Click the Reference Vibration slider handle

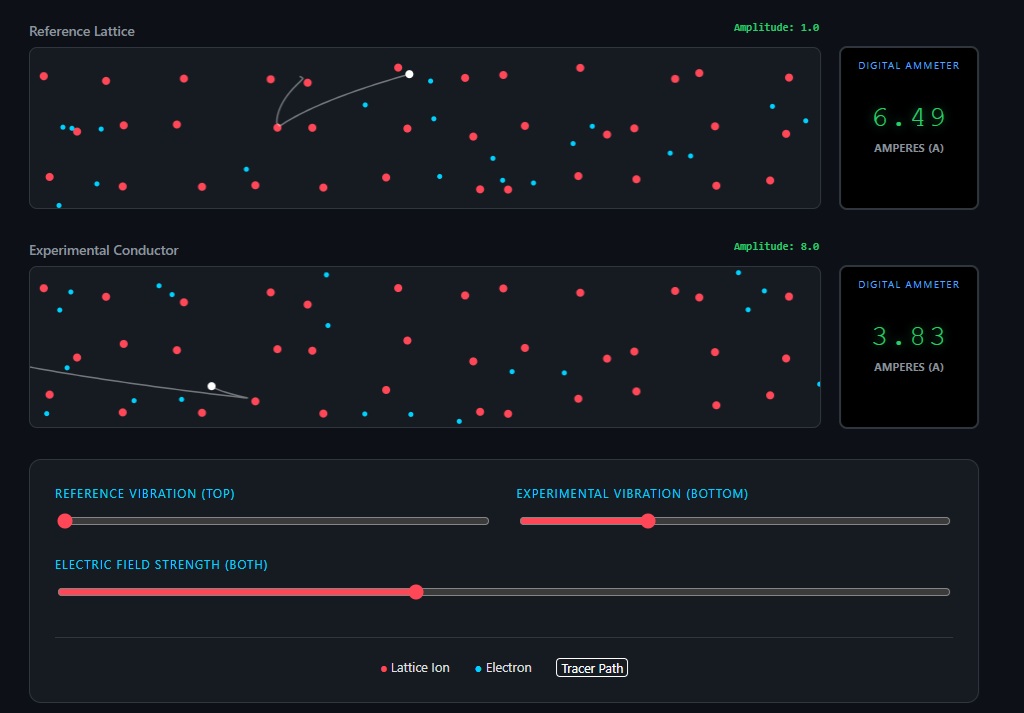tap(65, 520)
